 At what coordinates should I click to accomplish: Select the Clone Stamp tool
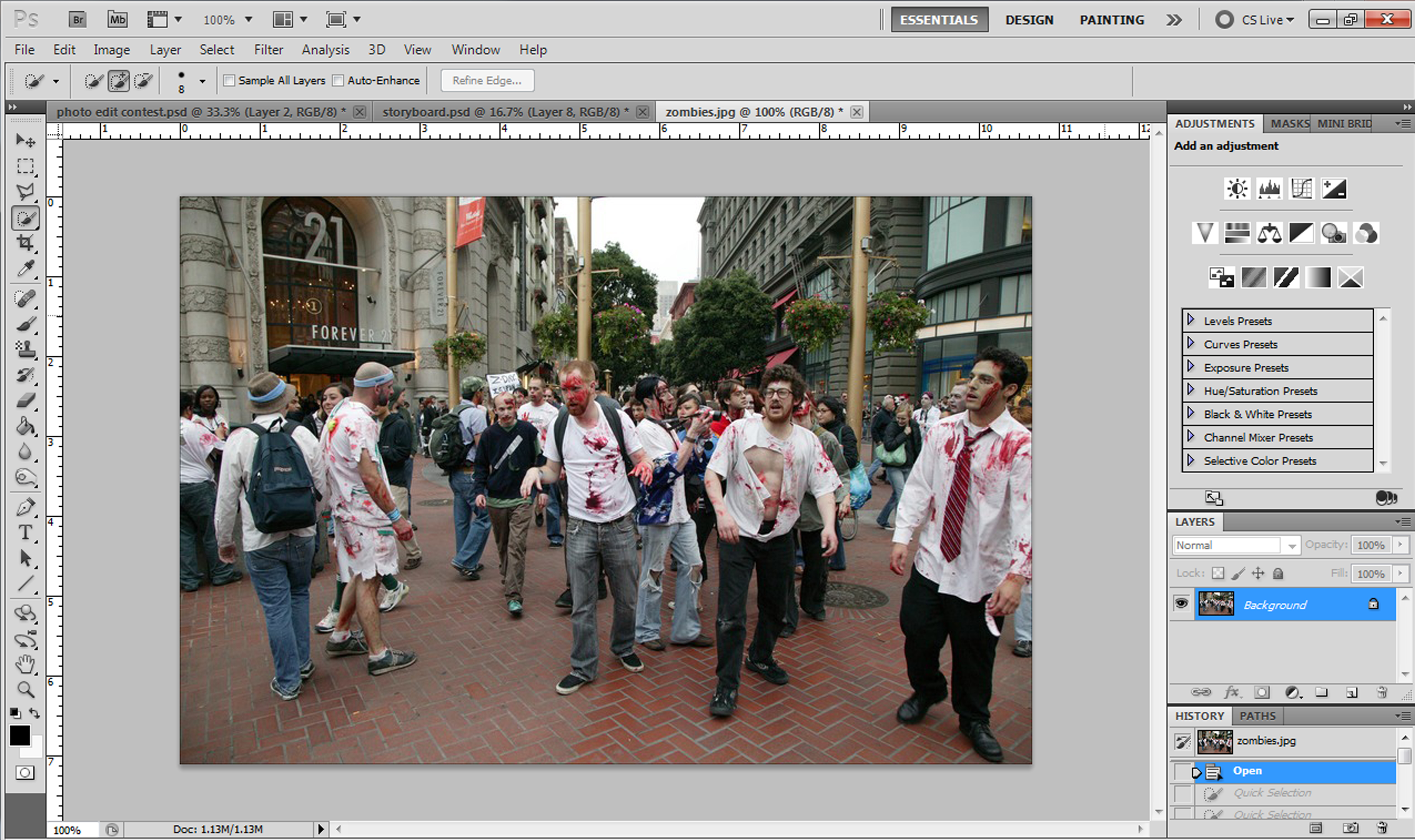[26, 349]
